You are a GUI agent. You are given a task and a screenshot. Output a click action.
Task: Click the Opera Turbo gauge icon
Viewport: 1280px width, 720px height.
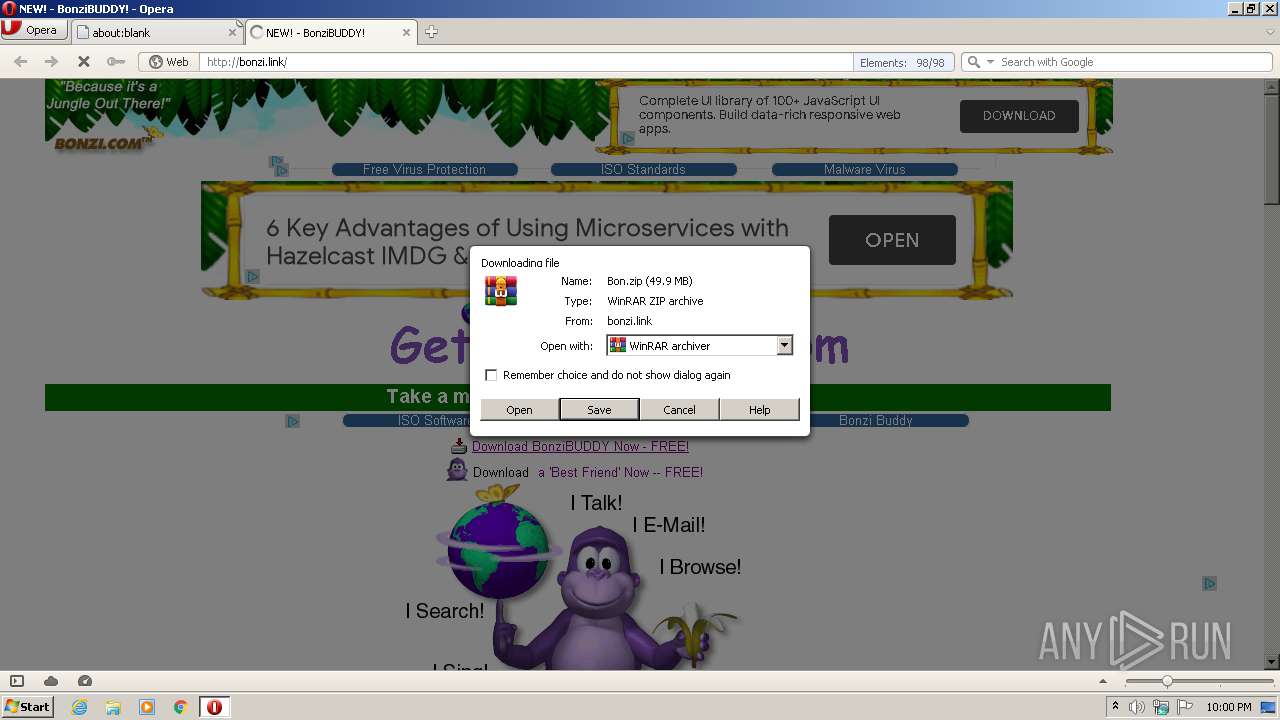coord(84,681)
